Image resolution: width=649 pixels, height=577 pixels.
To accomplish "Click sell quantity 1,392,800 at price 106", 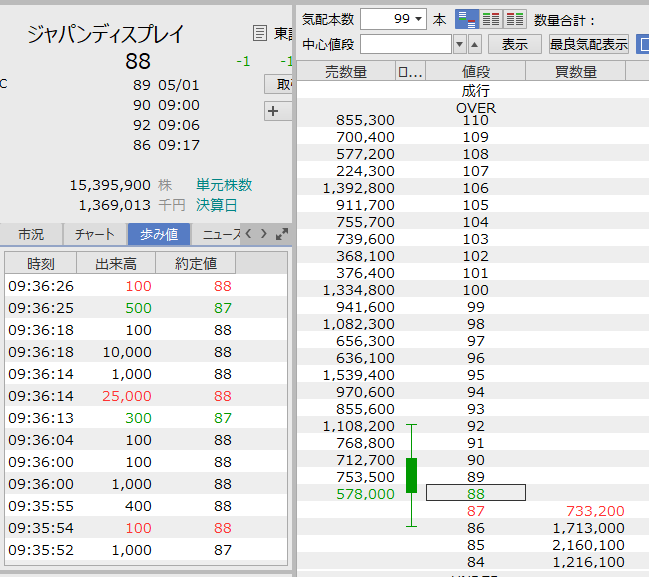I will pos(358,188).
